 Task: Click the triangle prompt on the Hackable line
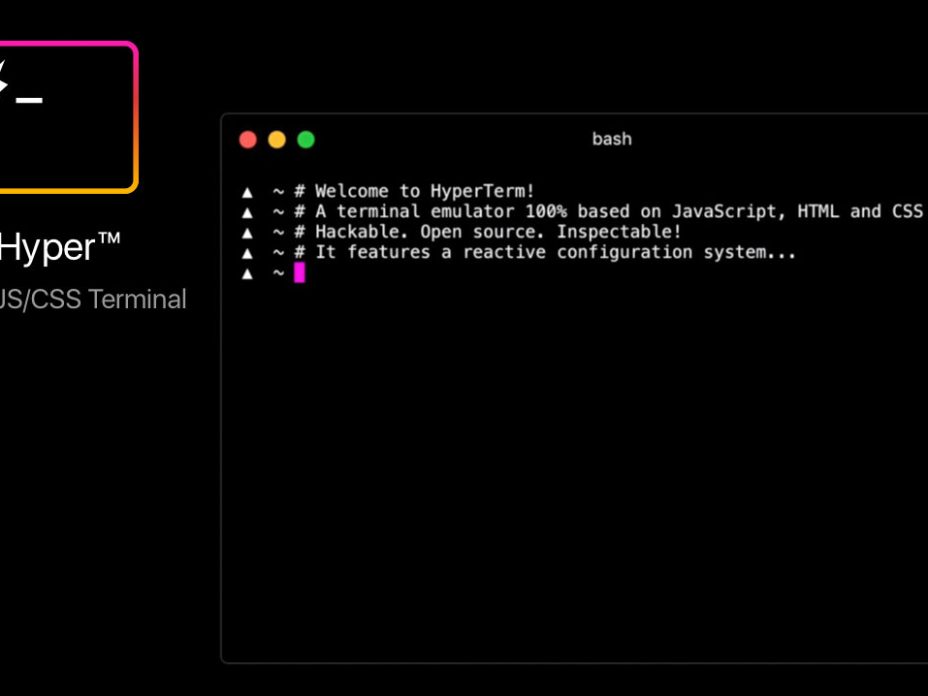pos(247,233)
